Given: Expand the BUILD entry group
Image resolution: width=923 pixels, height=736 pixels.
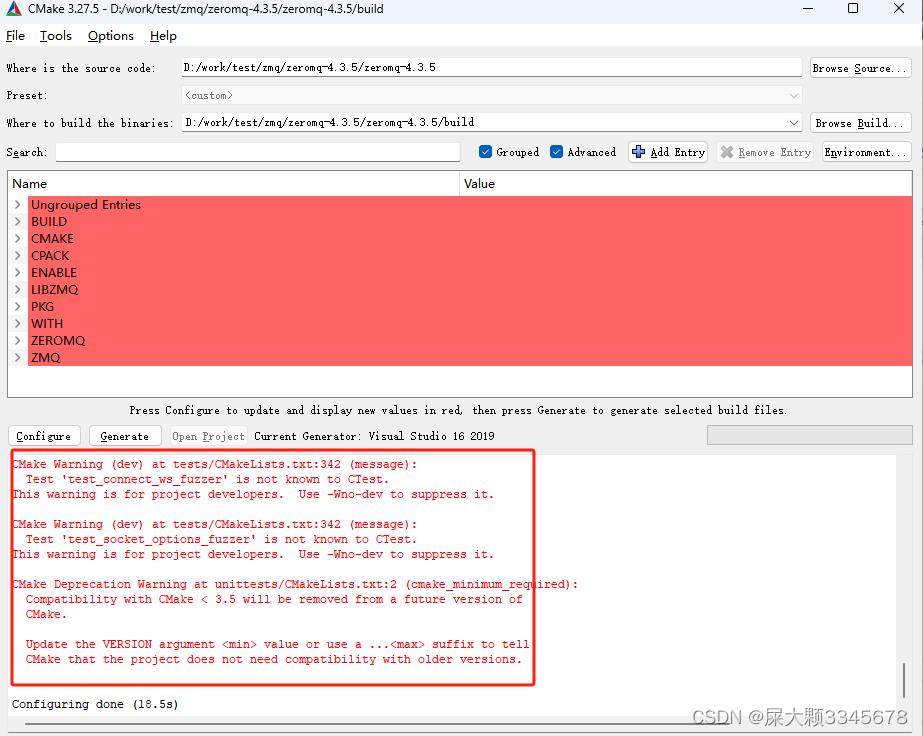Looking at the screenshot, I should click(16, 221).
